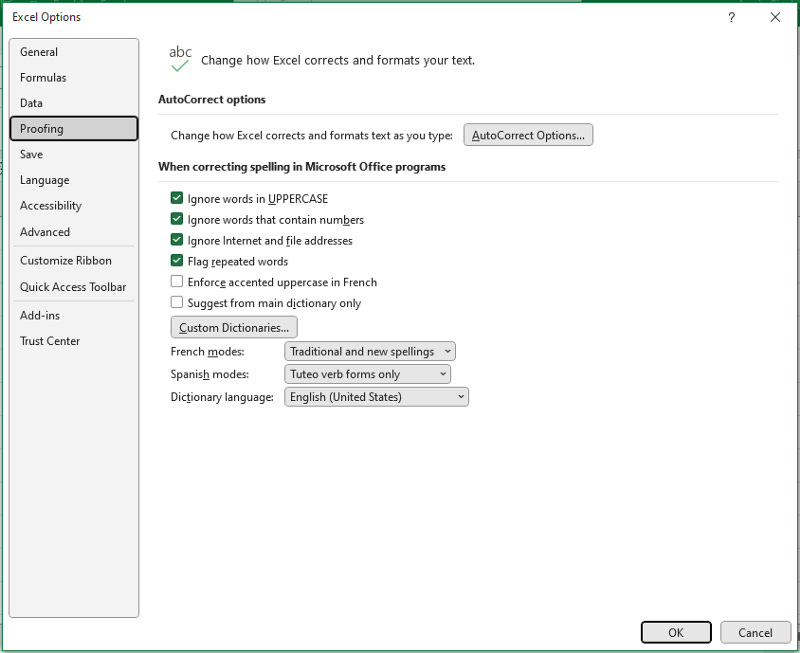
Task: Go to the Add-ins category
Action: click(x=73, y=315)
